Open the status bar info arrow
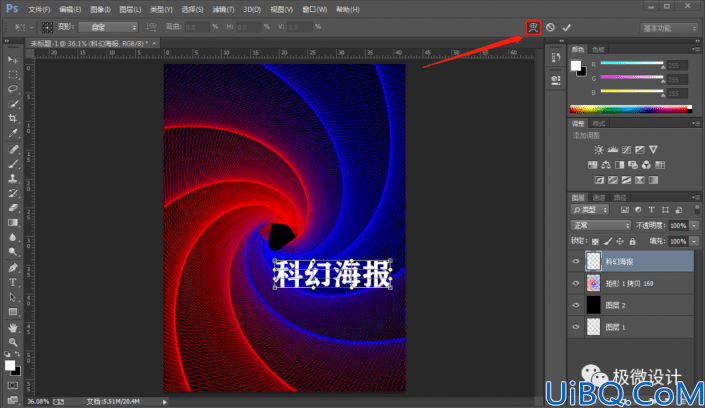 165,402
